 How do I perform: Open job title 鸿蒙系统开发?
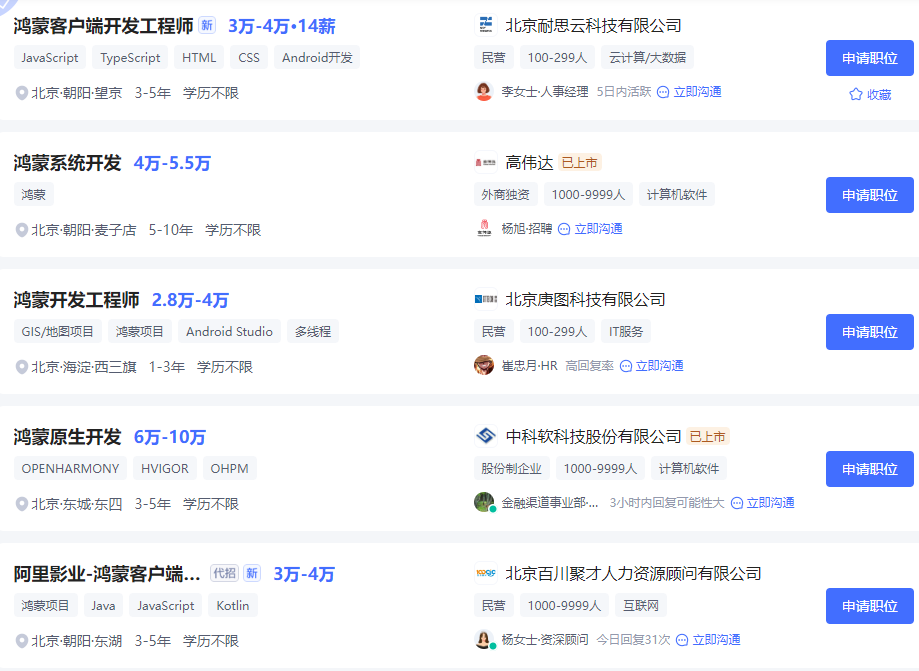pos(67,163)
